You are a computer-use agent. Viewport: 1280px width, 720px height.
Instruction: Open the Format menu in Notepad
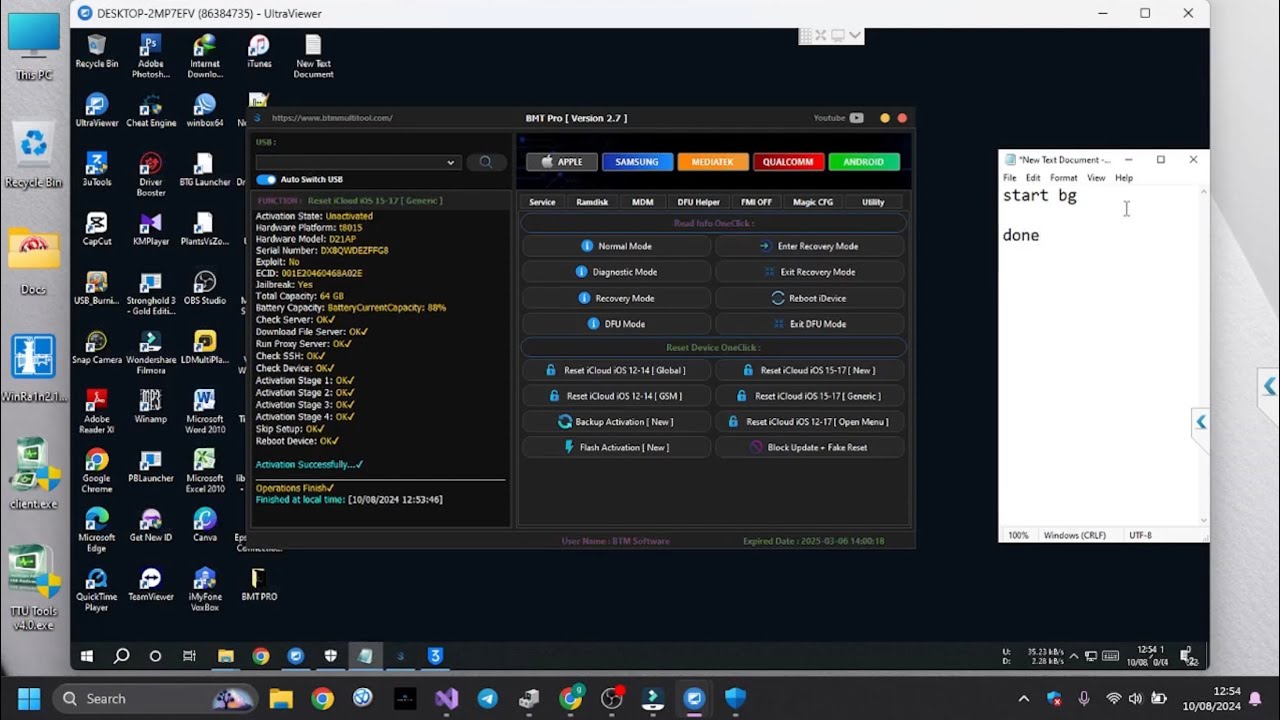(1064, 178)
